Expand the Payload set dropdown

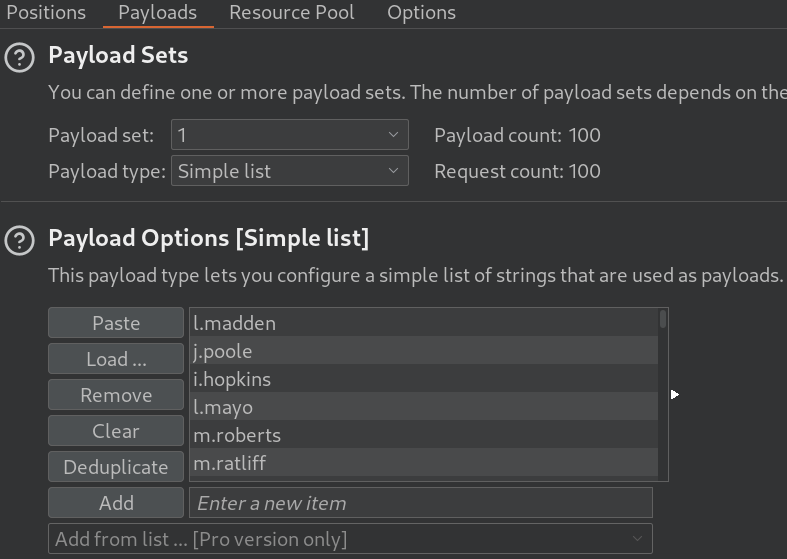pos(290,134)
